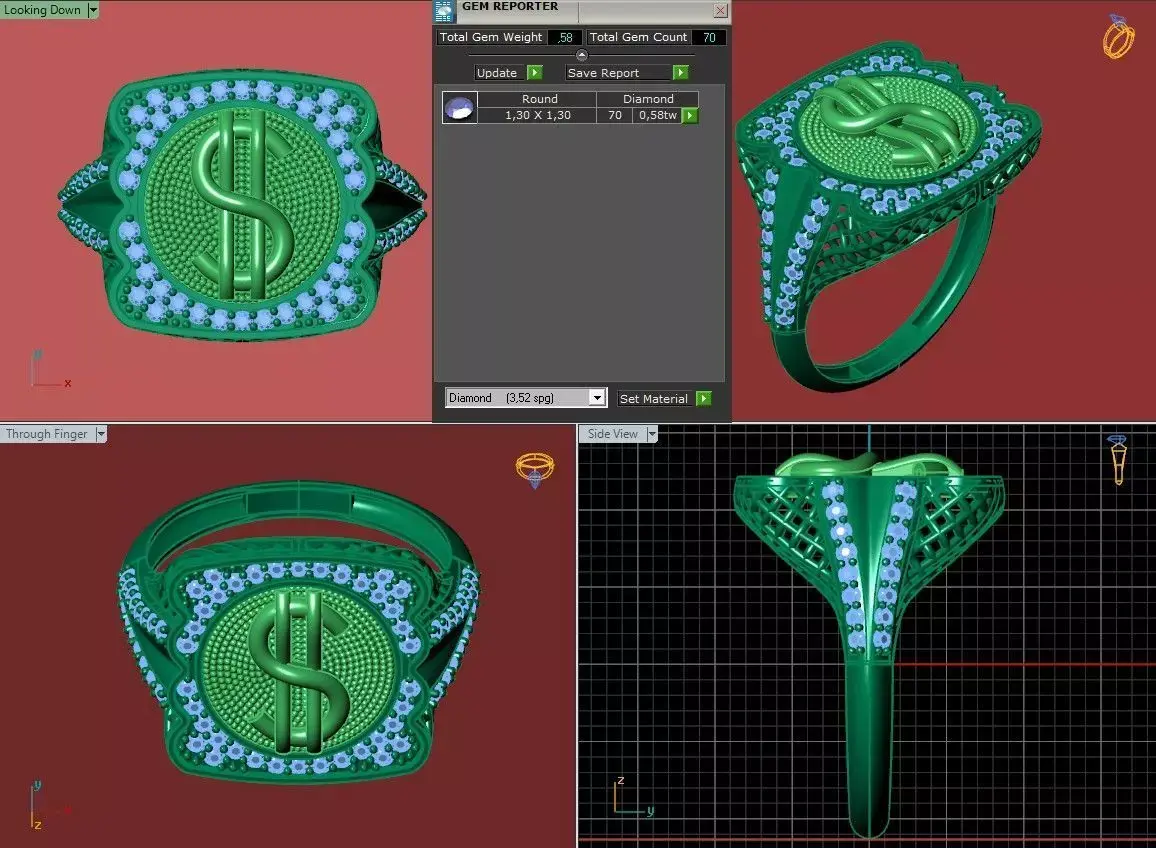Click green arrow next to Save Report
Image resolution: width=1156 pixels, height=848 pixels.
[x=680, y=72]
